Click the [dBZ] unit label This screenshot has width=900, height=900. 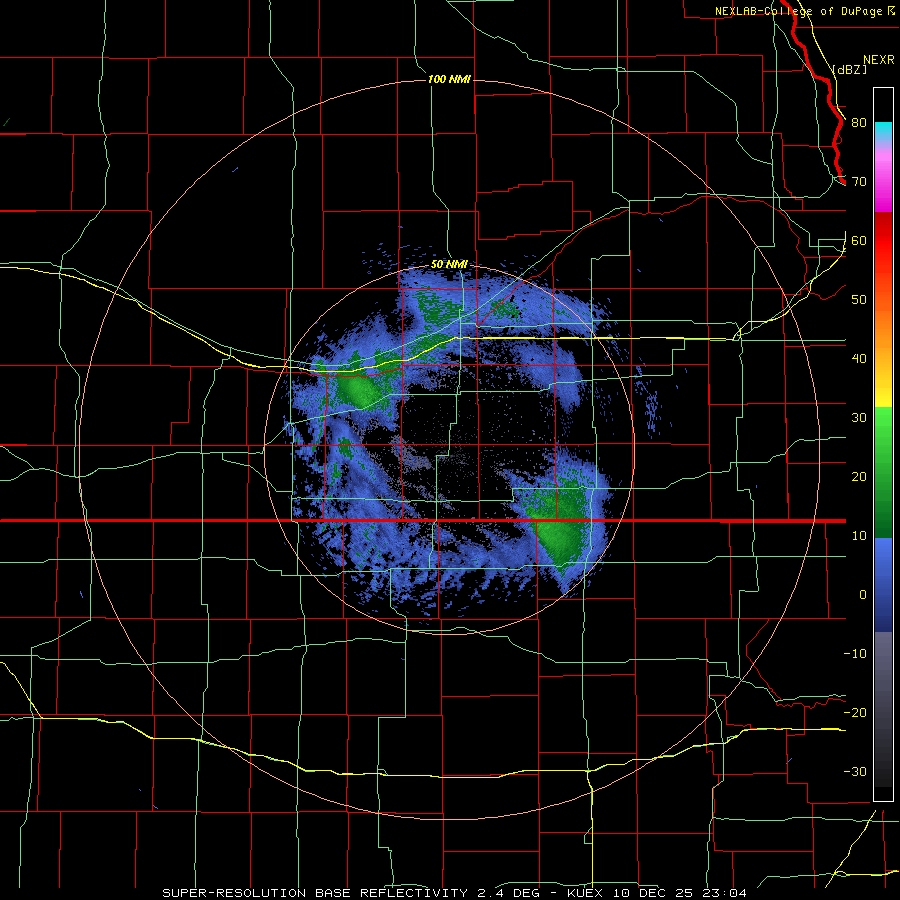pyautogui.click(x=849, y=69)
